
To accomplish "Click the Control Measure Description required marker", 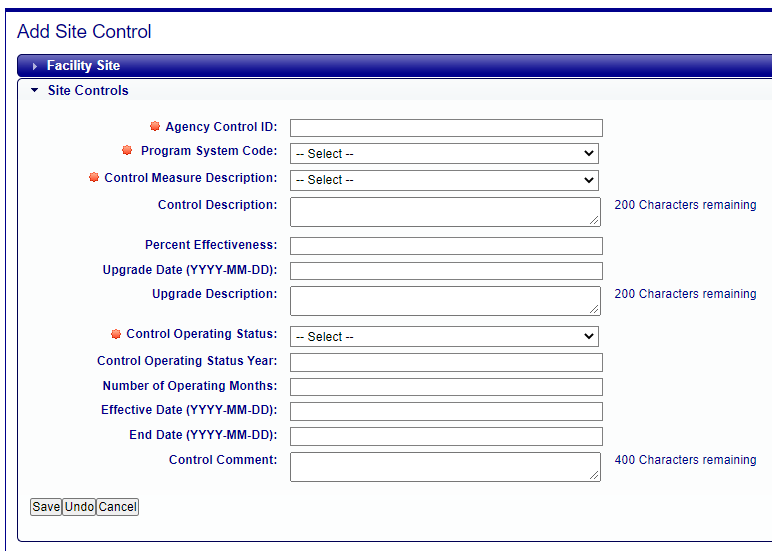I will click(x=94, y=177).
